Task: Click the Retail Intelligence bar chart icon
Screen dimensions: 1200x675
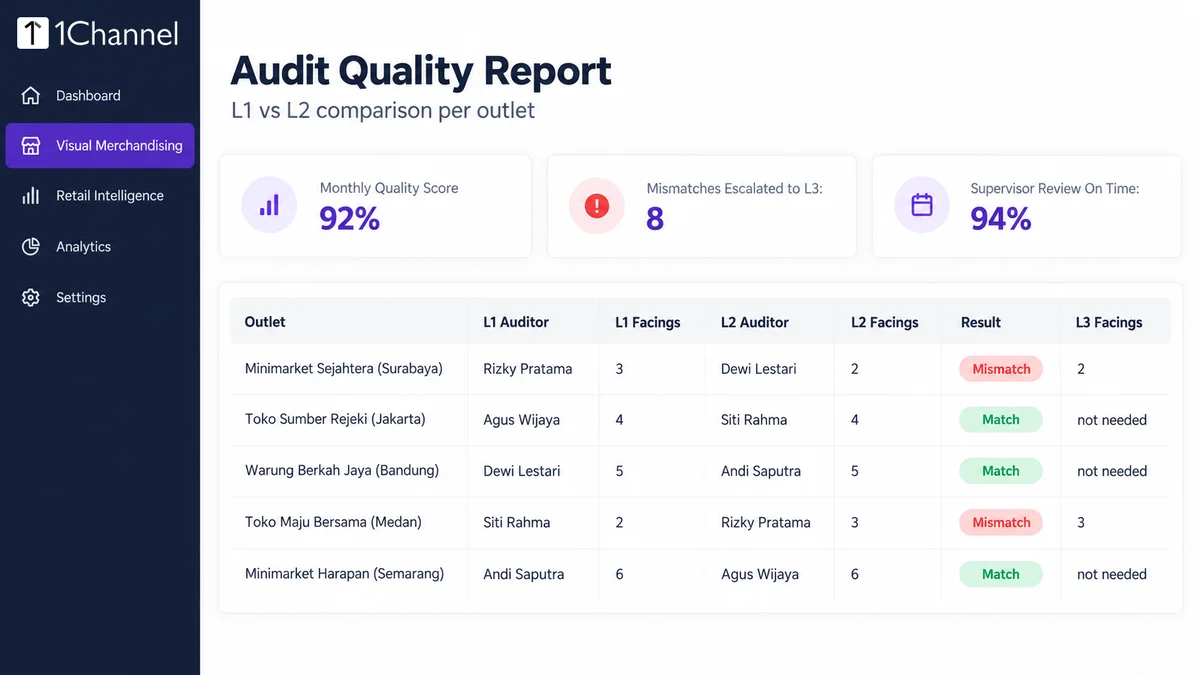Action: [x=31, y=196]
